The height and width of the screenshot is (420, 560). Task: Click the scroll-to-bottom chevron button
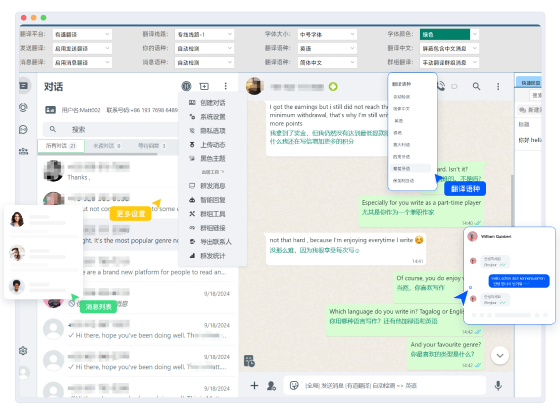coord(500,355)
